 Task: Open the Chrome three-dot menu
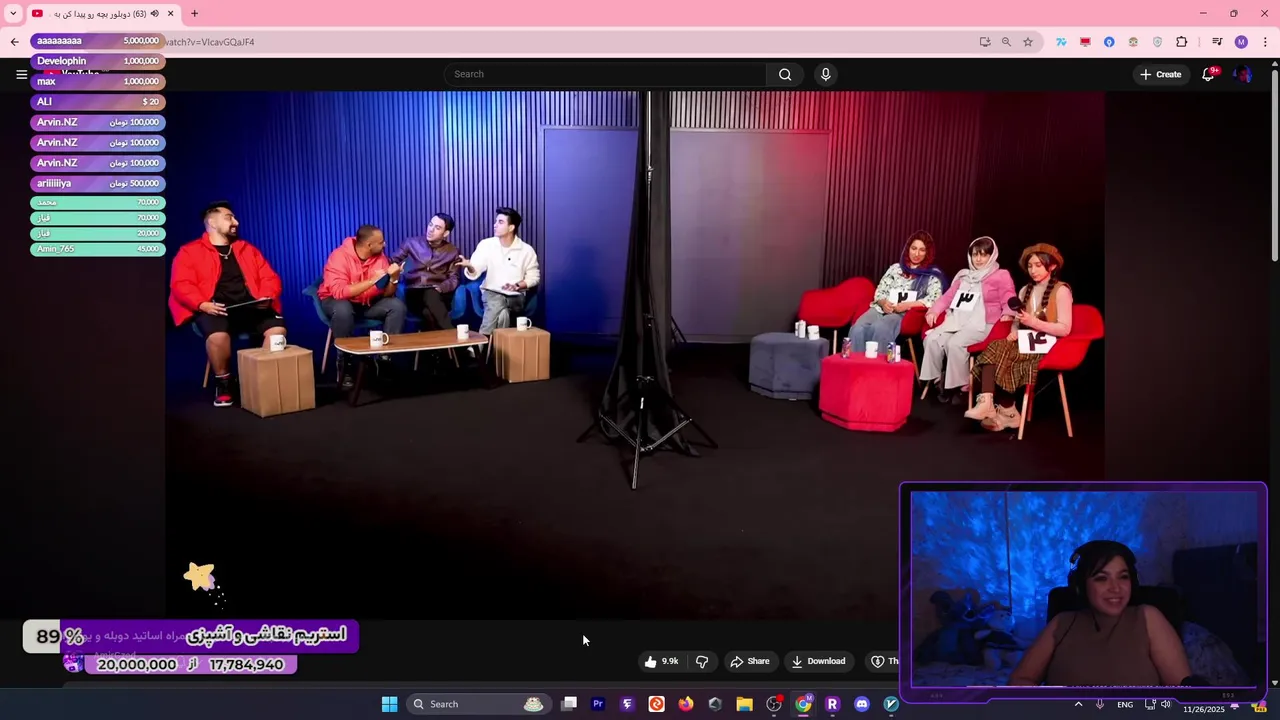click(x=1265, y=42)
